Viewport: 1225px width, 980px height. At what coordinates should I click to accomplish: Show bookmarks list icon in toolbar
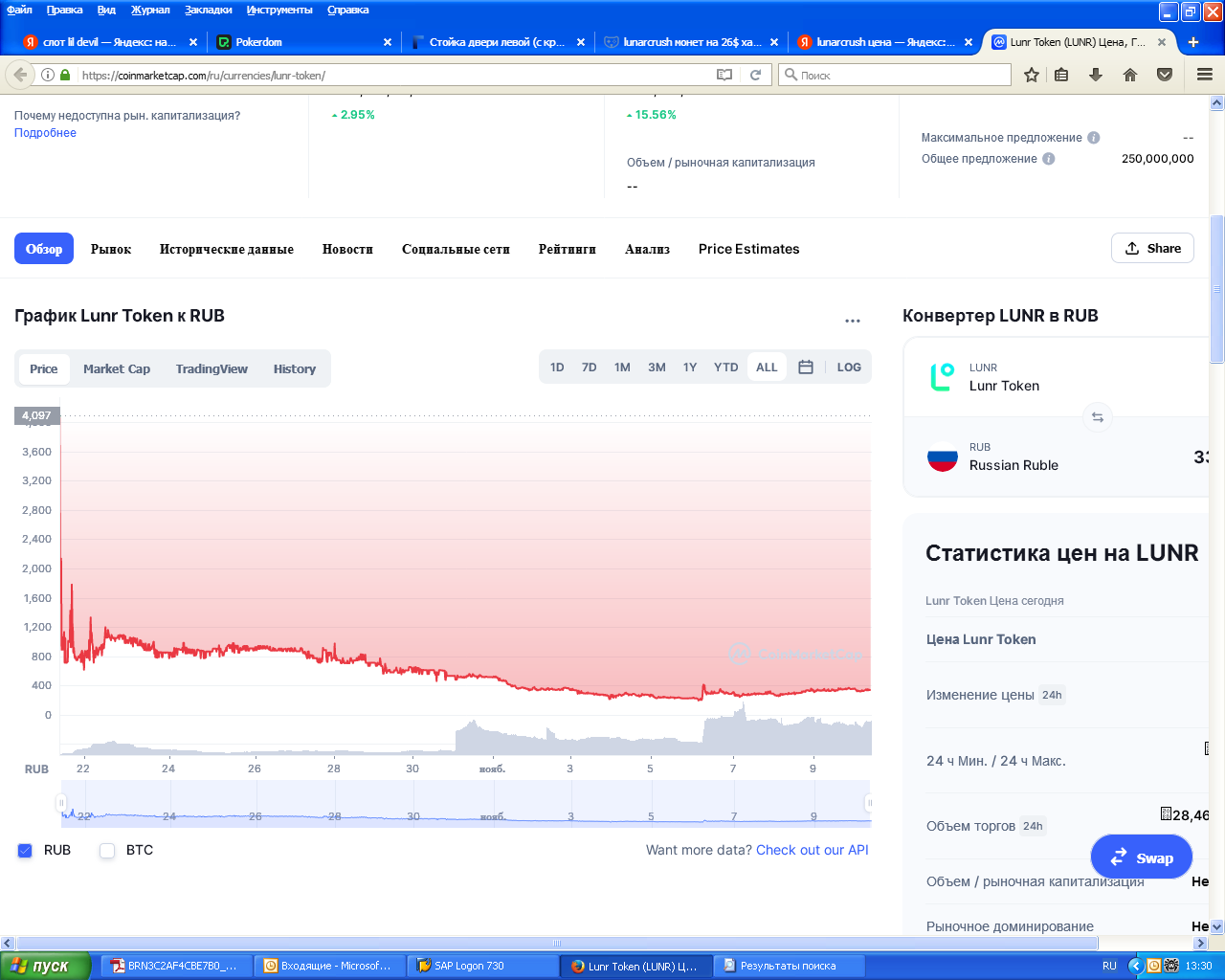(x=1061, y=75)
